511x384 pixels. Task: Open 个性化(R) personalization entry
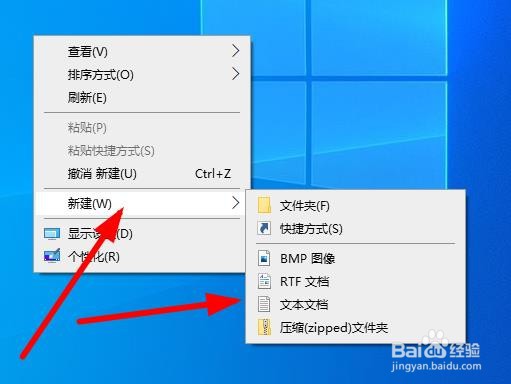coord(142,257)
